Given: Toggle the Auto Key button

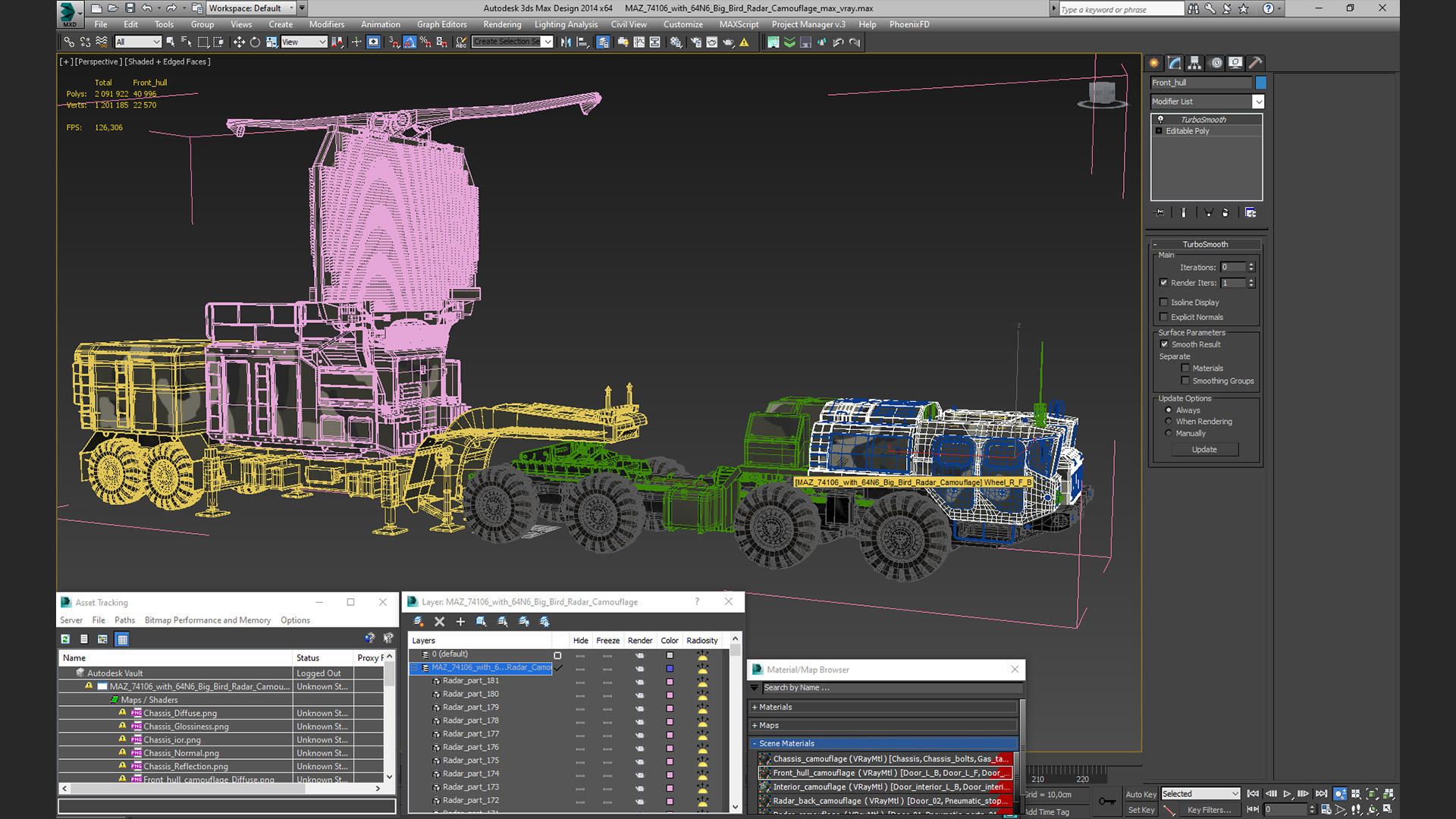Looking at the screenshot, I should coord(1141,795).
